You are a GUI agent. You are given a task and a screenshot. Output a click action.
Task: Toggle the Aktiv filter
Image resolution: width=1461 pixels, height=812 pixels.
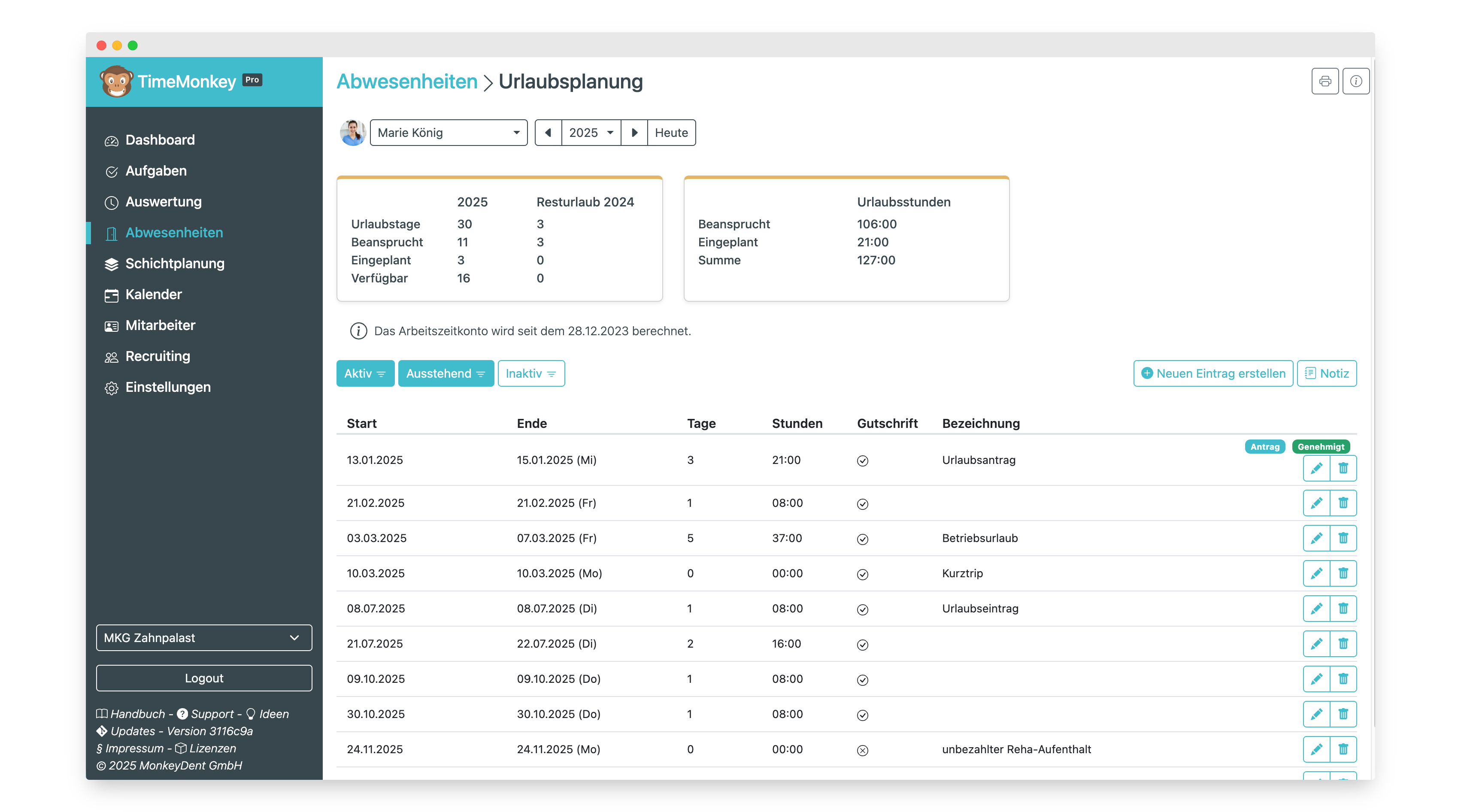coord(365,374)
